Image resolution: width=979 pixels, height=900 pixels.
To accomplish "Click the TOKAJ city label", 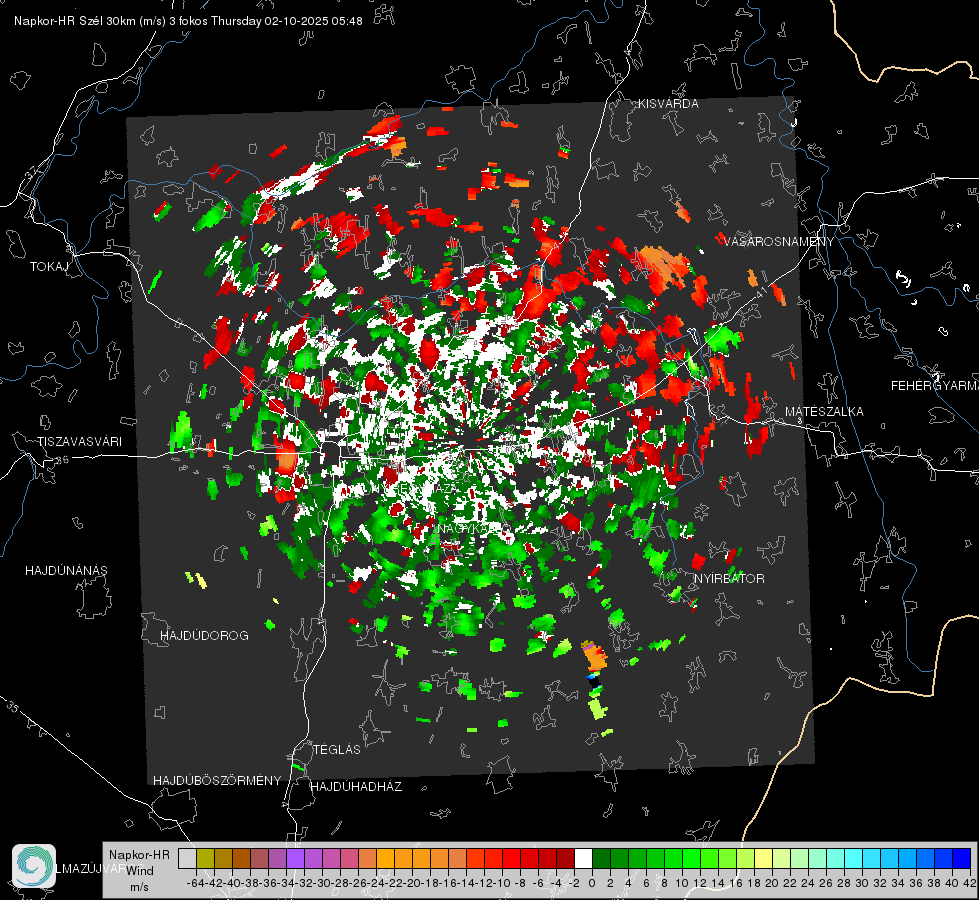I will 49,267.
